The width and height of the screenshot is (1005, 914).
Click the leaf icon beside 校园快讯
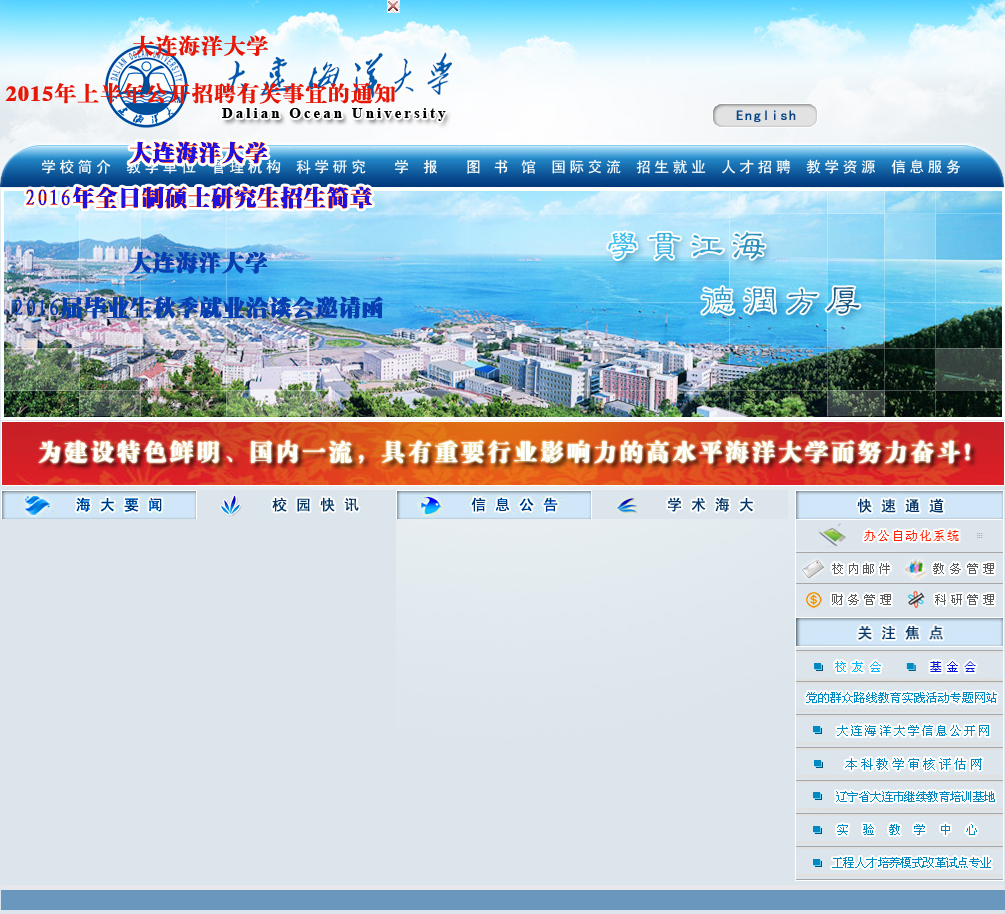pos(231,505)
